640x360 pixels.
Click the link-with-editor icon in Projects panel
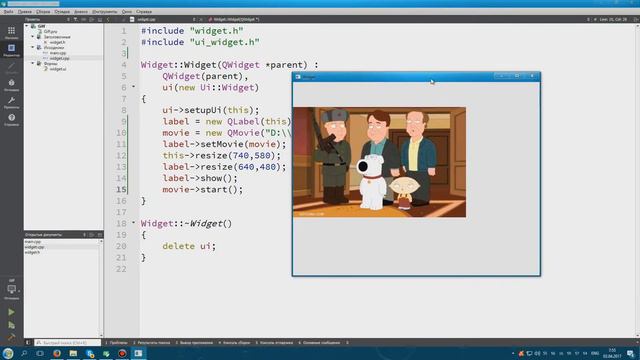[84, 19]
